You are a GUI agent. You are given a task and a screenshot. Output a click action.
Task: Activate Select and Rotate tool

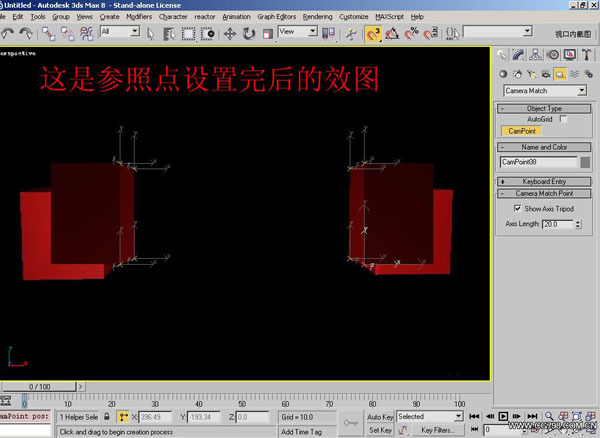pyautogui.click(x=249, y=34)
